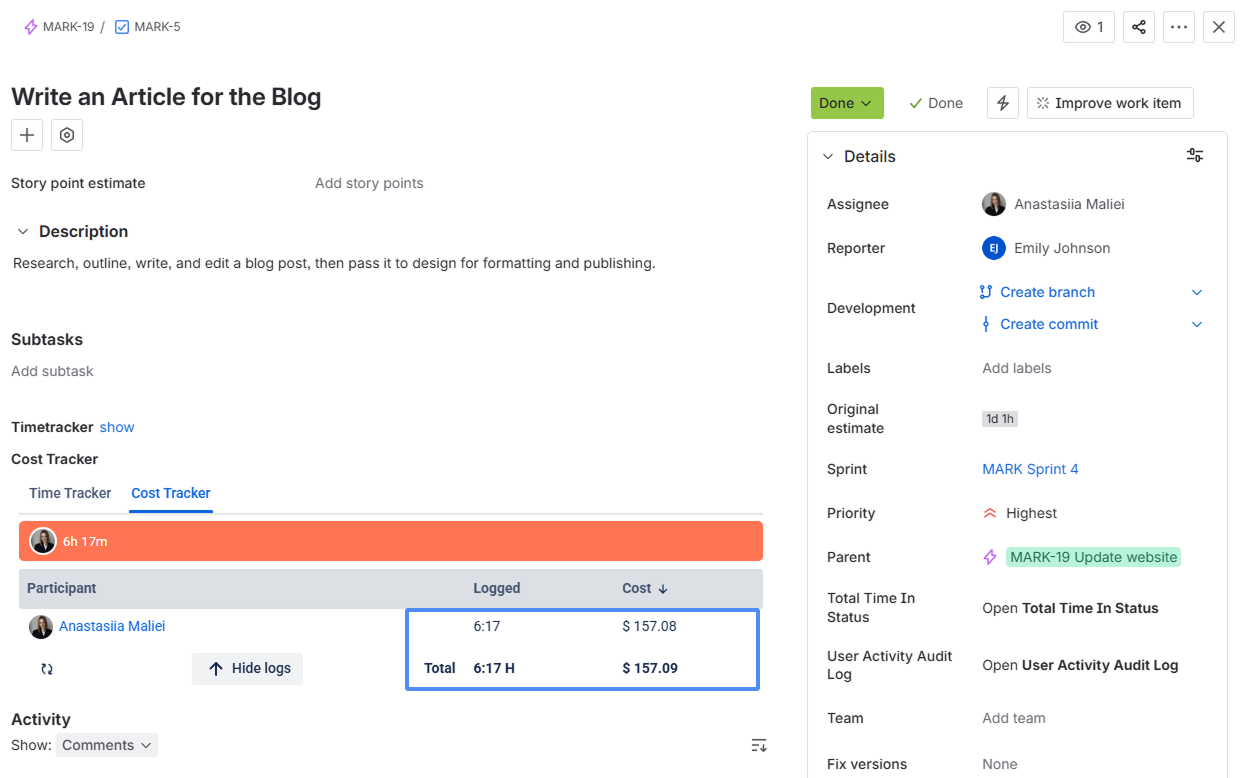Click the automation lightning bolt button
This screenshot has width=1241, height=778.
pos(1003,103)
